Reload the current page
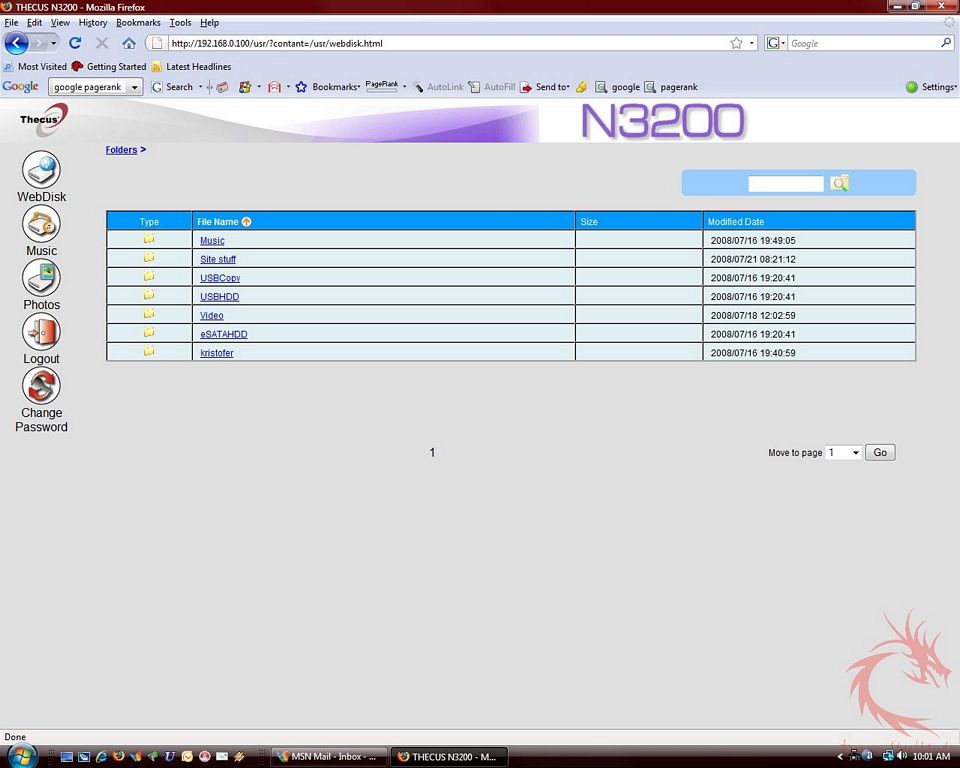960x768 pixels. click(75, 43)
